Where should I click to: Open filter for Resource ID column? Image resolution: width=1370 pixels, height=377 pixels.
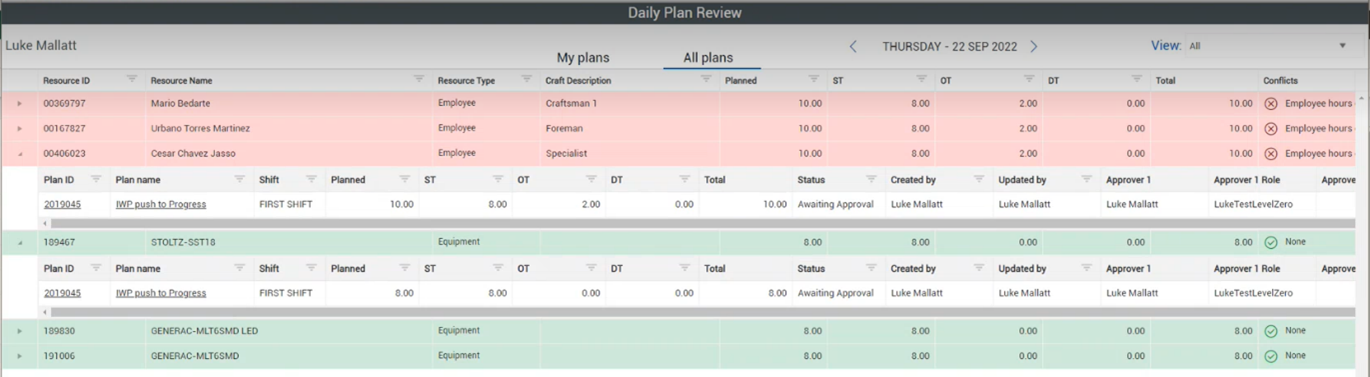click(x=131, y=79)
